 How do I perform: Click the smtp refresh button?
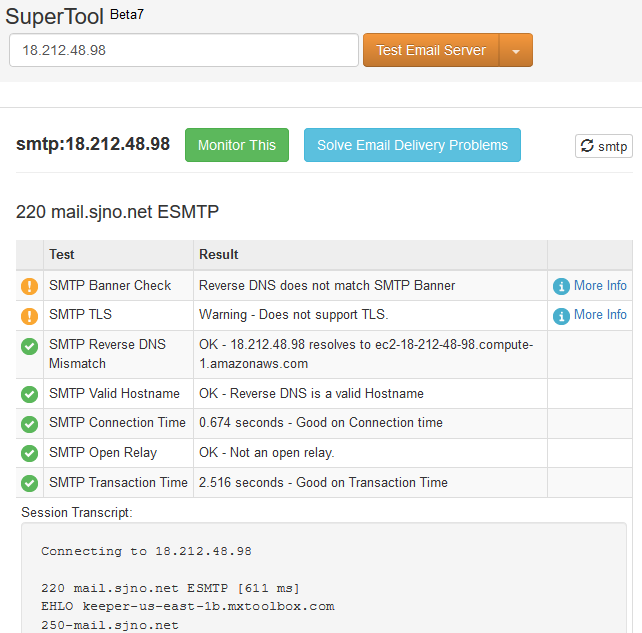(604, 146)
